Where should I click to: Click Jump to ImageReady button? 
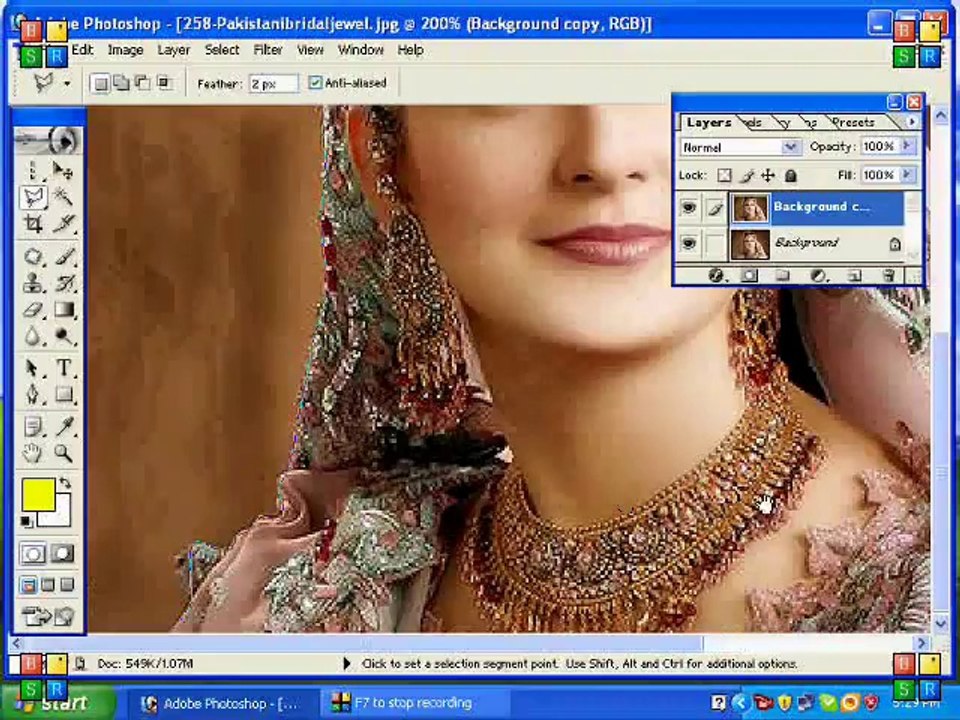(x=49, y=615)
